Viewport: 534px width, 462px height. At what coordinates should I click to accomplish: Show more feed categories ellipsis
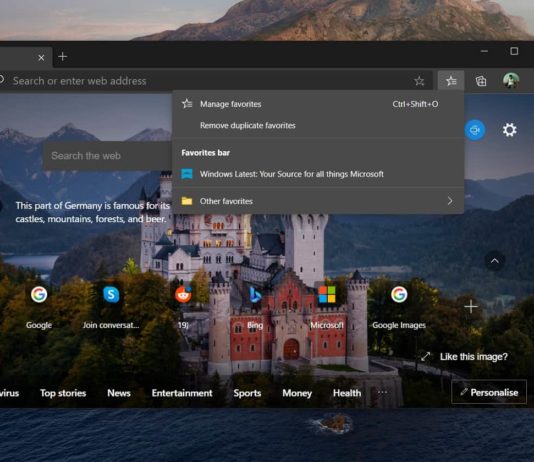382,392
